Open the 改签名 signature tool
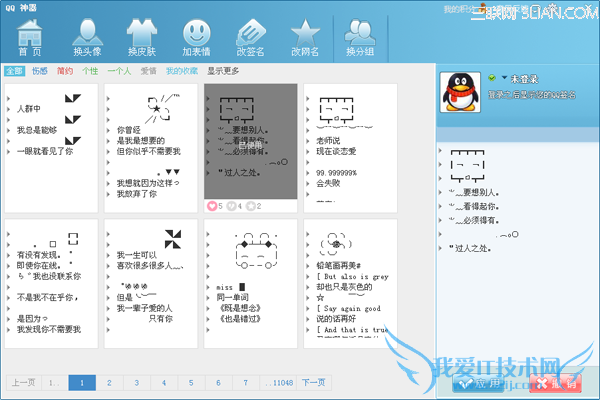The height and width of the screenshot is (400, 600). [251, 38]
